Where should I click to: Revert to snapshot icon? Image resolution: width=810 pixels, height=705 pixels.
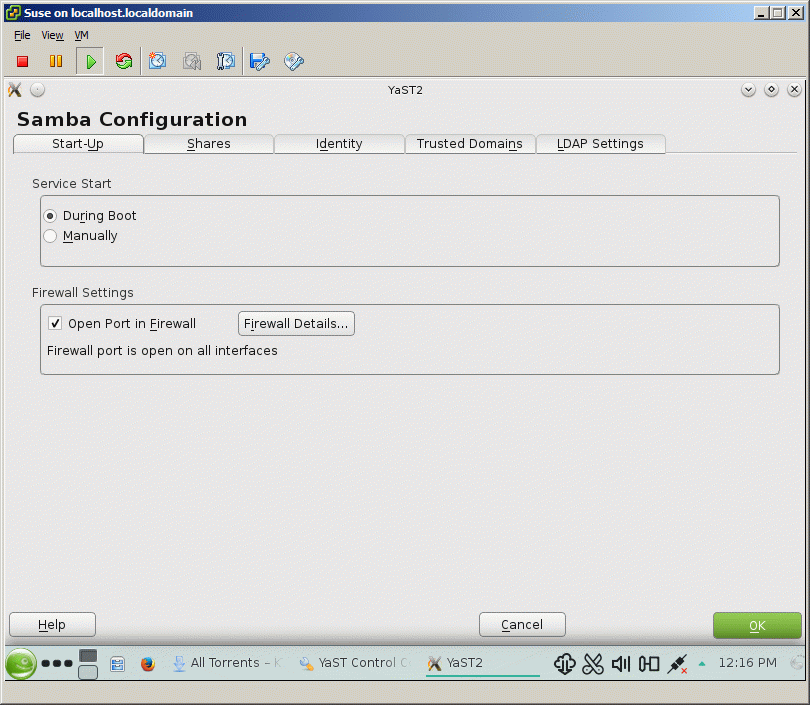pos(192,61)
